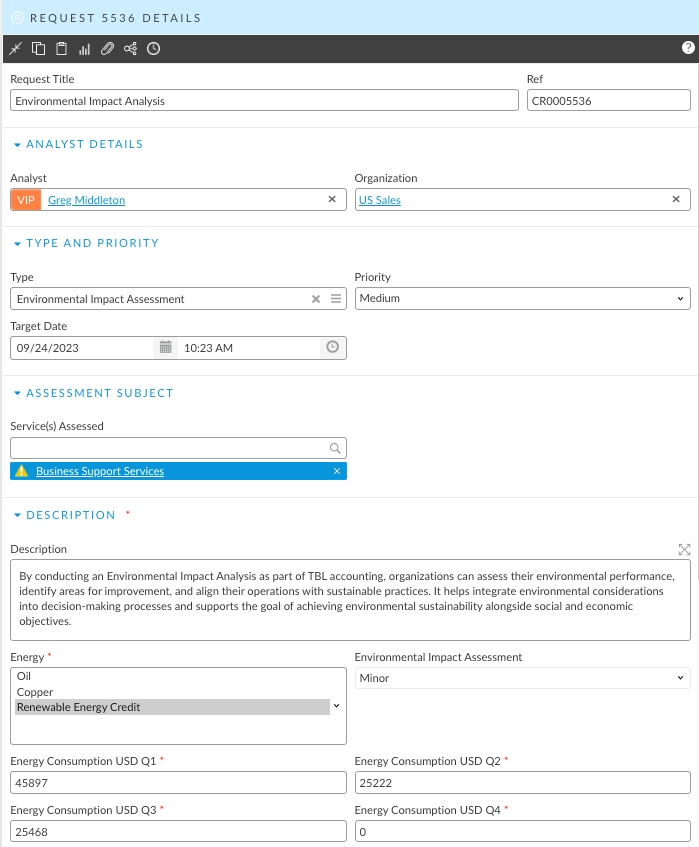Collapse the Type and Priority section

tap(17, 244)
